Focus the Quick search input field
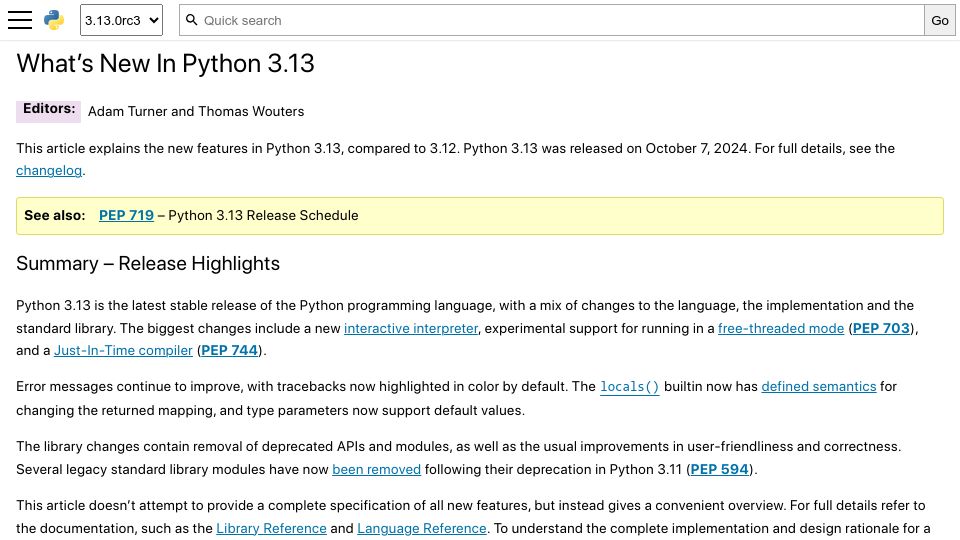The image size is (960, 540). 551,20
